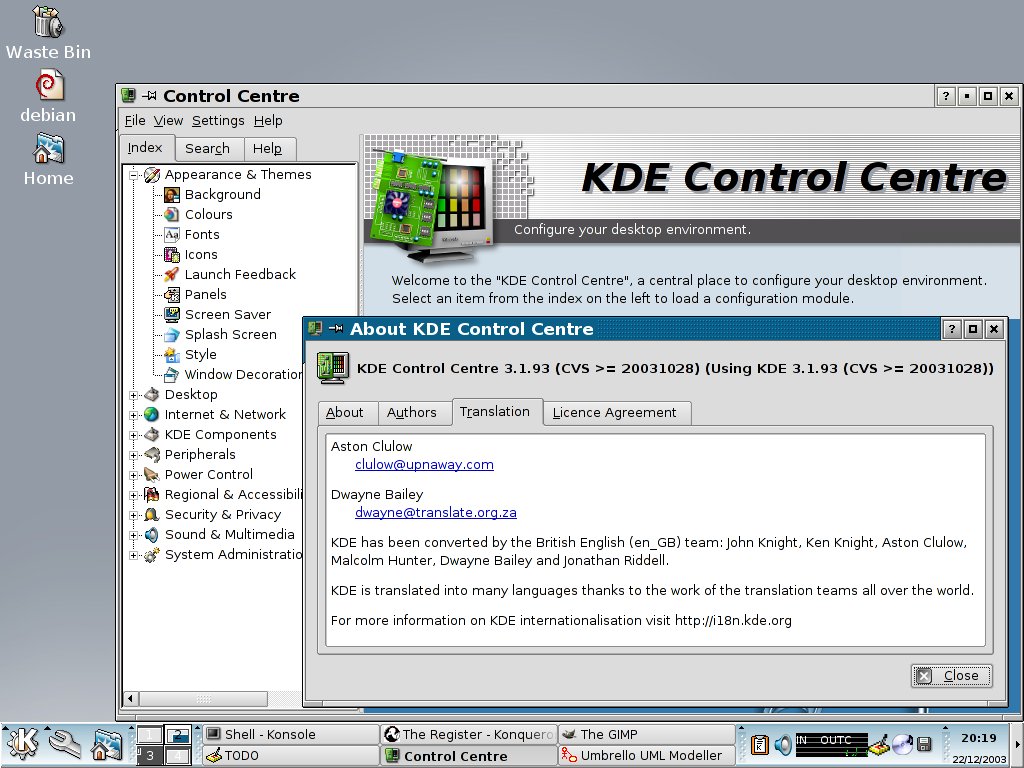This screenshot has height=768, width=1024.
Task: Collapse the Appearance & Themes tree branch
Action: point(133,175)
